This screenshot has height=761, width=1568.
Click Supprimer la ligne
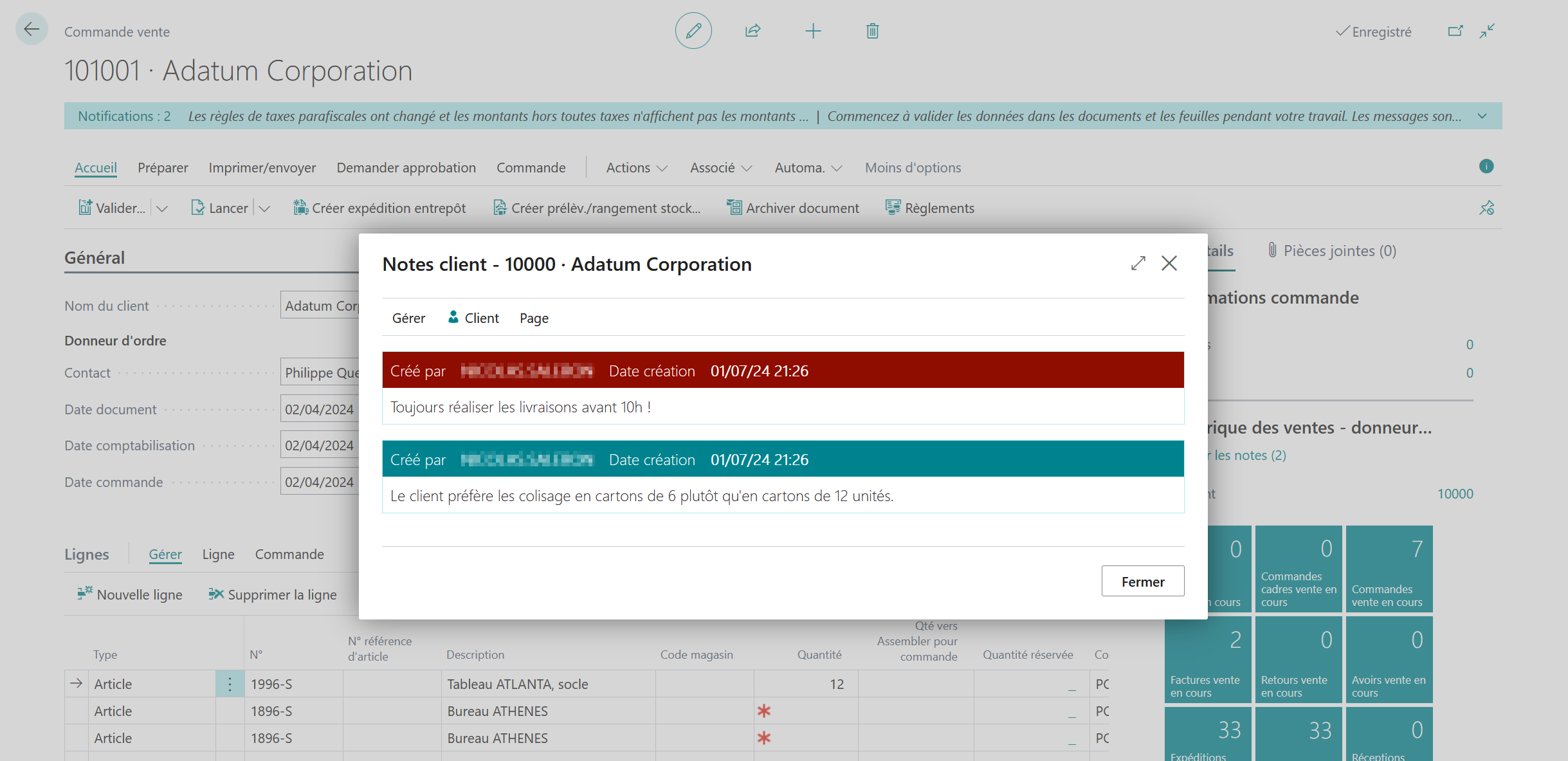pos(273,594)
